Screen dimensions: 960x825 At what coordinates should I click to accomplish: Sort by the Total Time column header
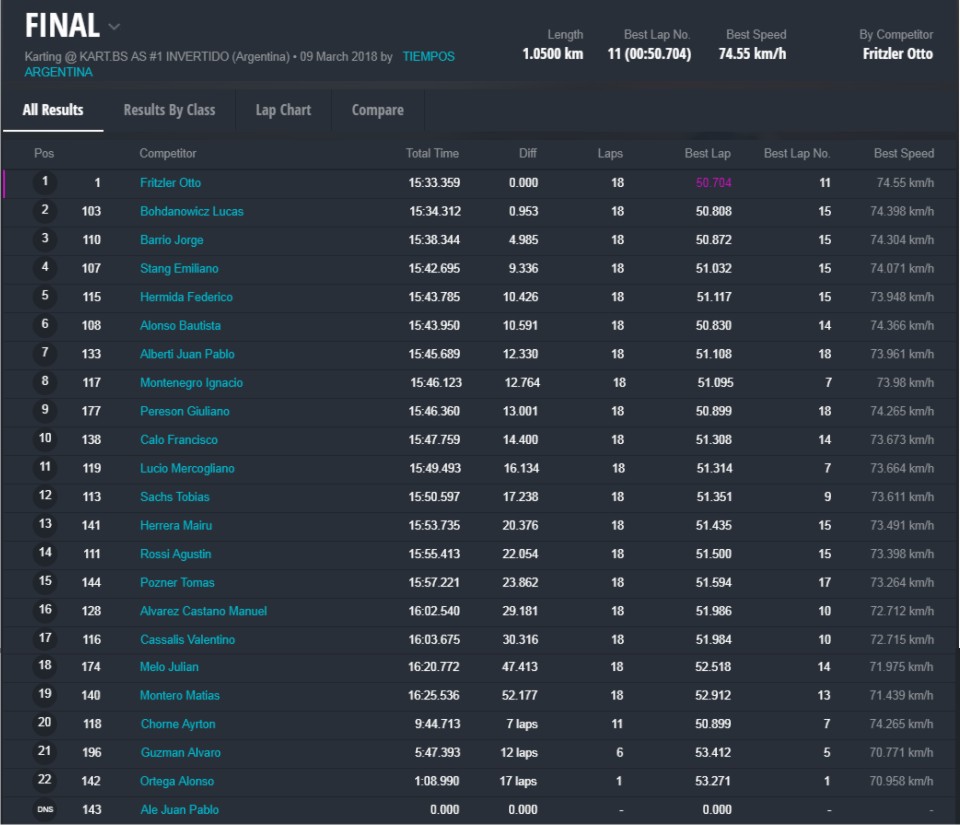click(432, 153)
